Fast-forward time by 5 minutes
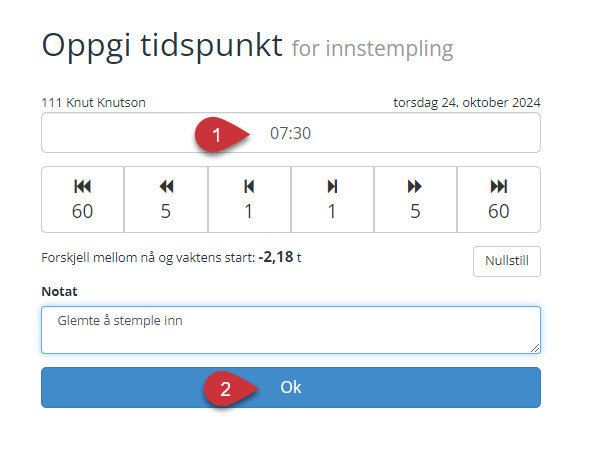This screenshot has width=593, height=456. tap(415, 199)
